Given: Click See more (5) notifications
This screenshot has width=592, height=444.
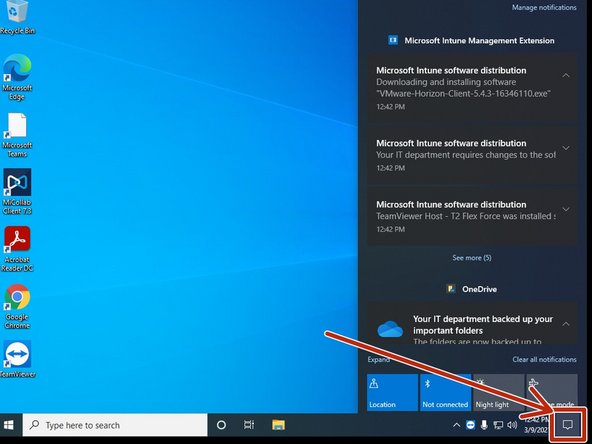Looking at the screenshot, I should (x=472, y=258).
